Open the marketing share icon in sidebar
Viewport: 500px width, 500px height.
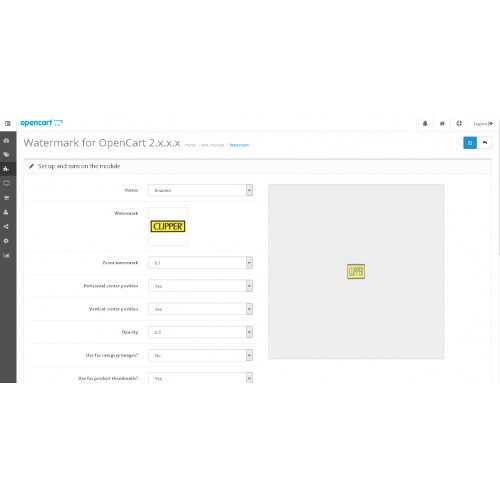pyautogui.click(x=6, y=227)
